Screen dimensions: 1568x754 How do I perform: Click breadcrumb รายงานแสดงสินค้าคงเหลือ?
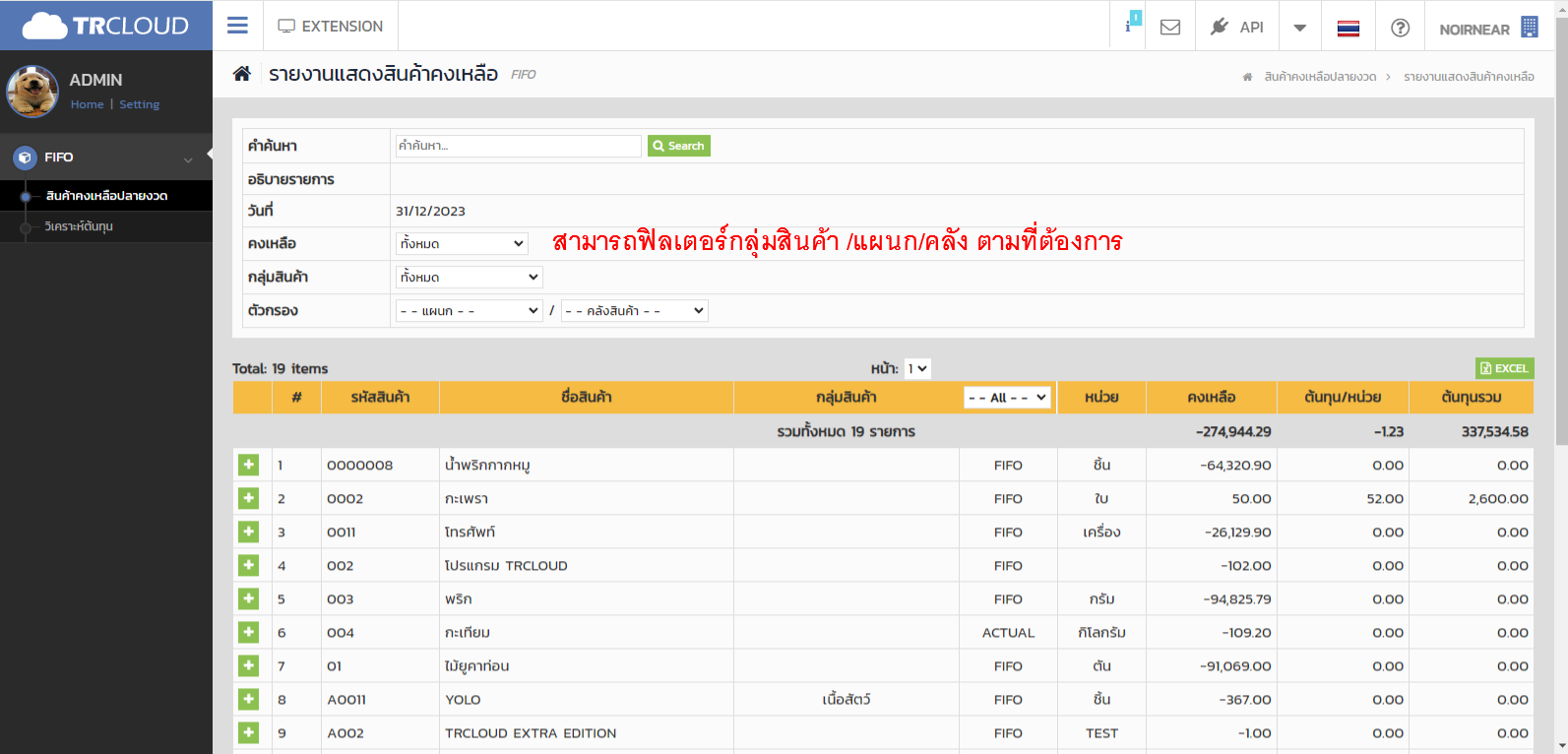[x=1469, y=77]
